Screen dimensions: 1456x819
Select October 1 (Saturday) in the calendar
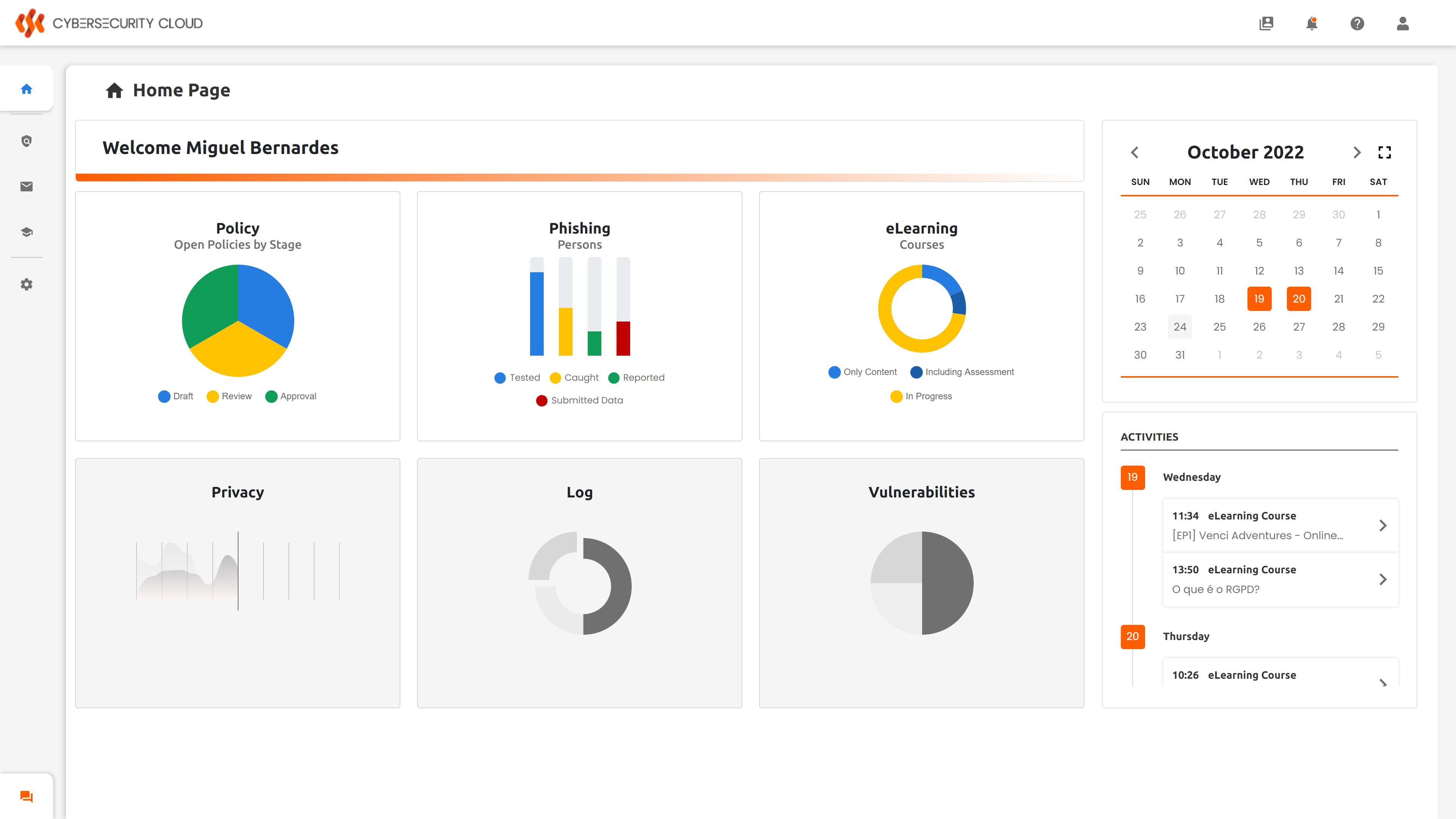(1378, 215)
